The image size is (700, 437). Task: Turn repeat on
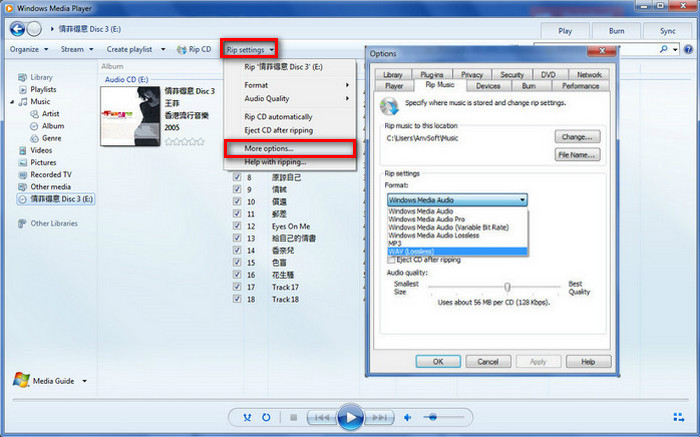[266, 417]
